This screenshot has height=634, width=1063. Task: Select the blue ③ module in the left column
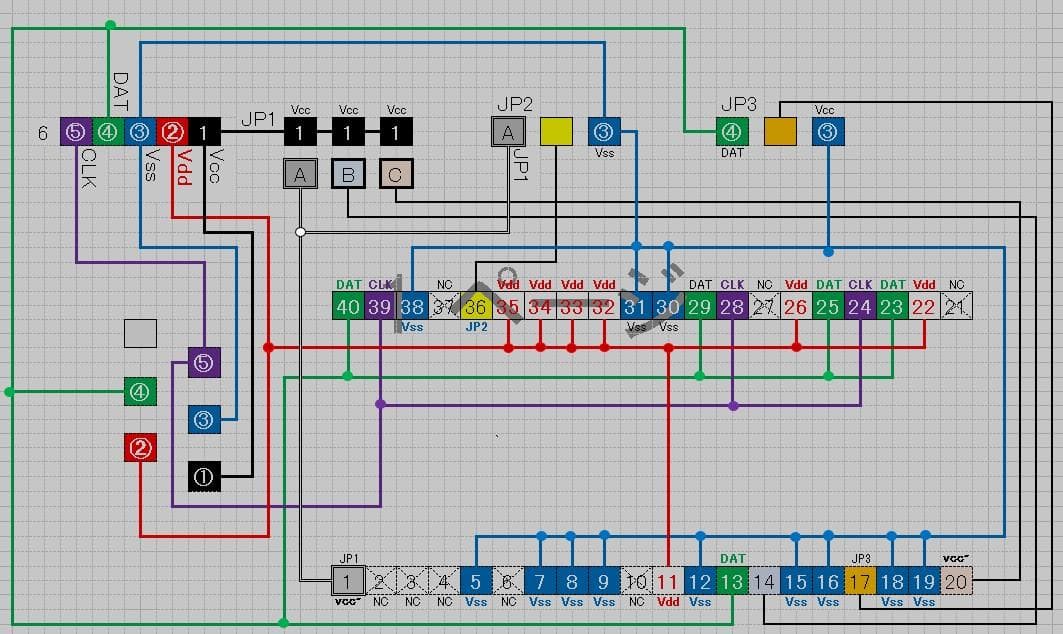pyautogui.click(x=204, y=421)
